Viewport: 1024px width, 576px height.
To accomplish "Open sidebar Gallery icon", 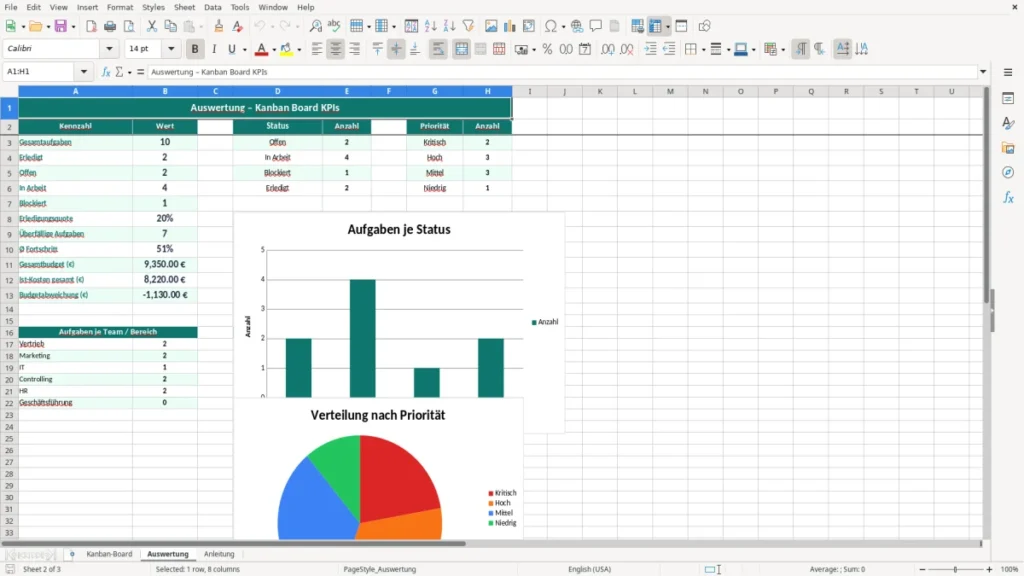I will pyautogui.click(x=1008, y=148).
